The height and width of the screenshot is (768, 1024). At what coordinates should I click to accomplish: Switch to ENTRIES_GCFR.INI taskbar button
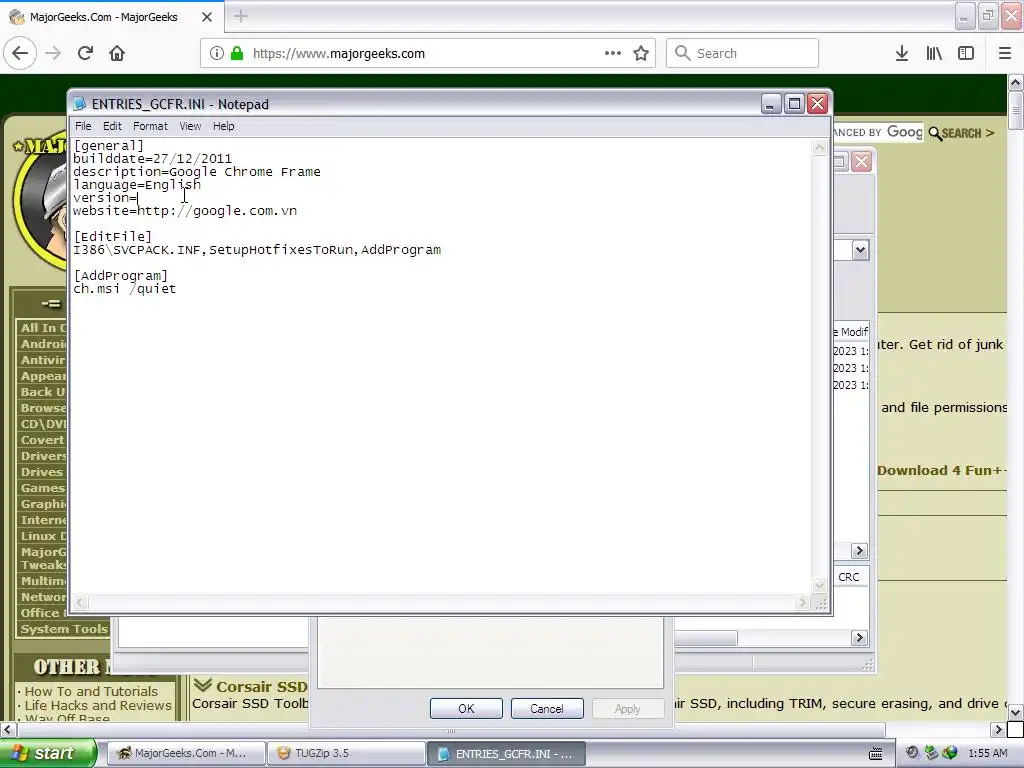[x=506, y=754]
